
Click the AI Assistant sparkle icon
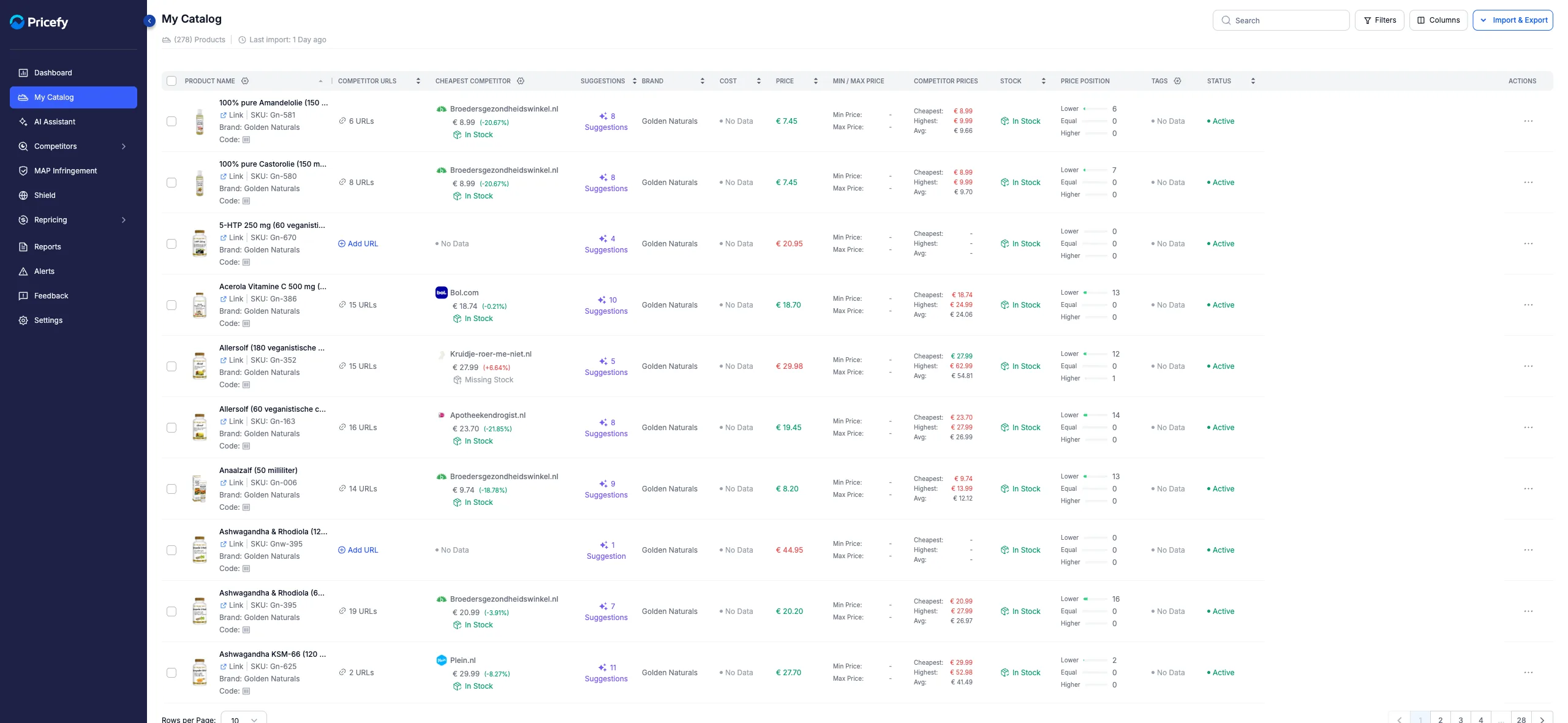click(23, 122)
